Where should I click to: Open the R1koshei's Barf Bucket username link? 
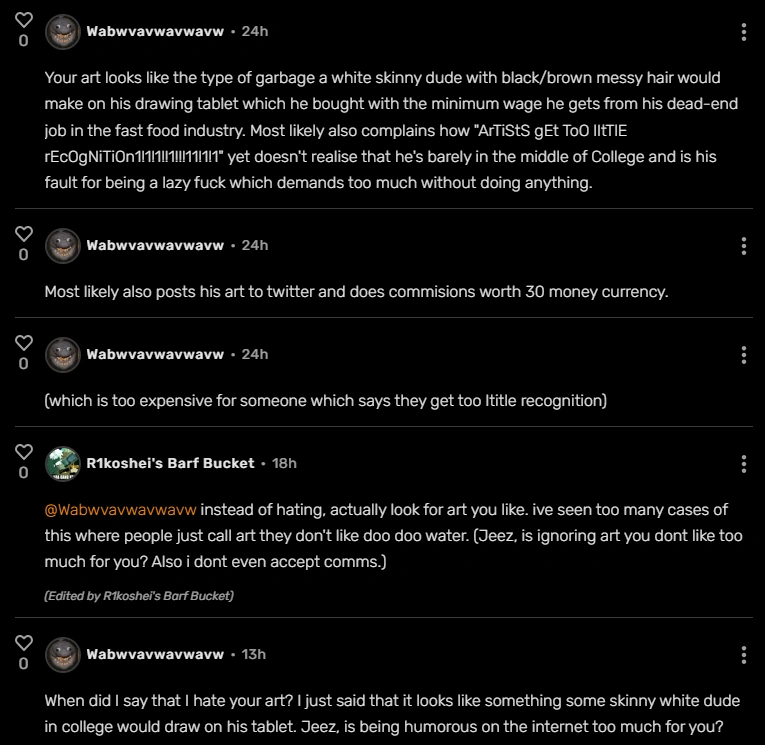coord(170,463)
